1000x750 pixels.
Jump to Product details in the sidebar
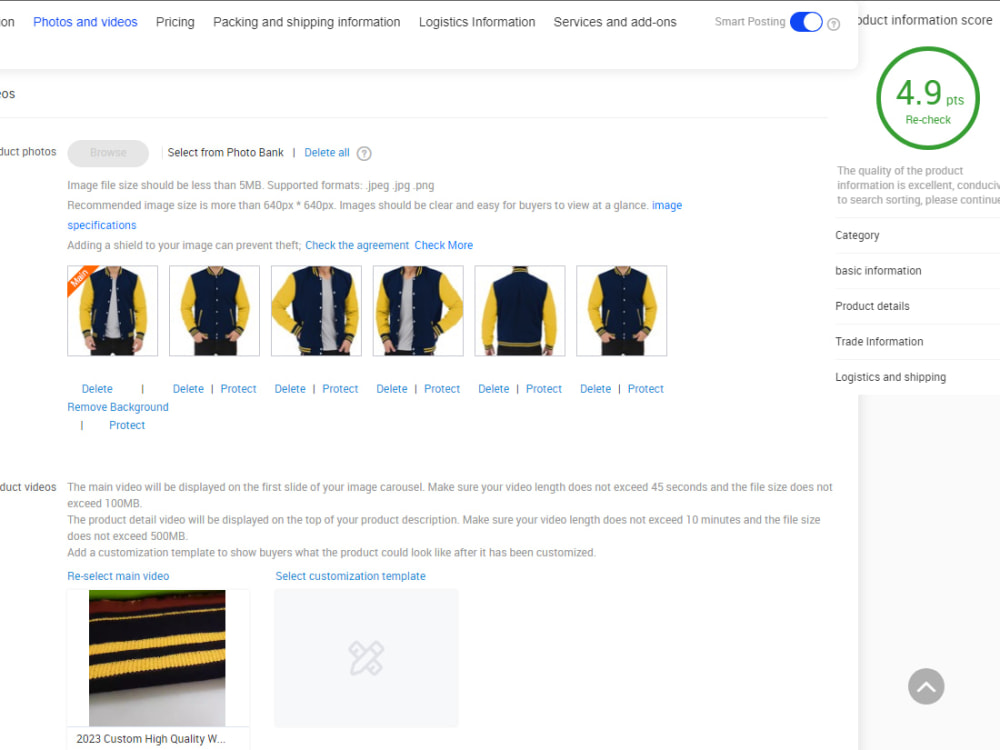[872, 306]
